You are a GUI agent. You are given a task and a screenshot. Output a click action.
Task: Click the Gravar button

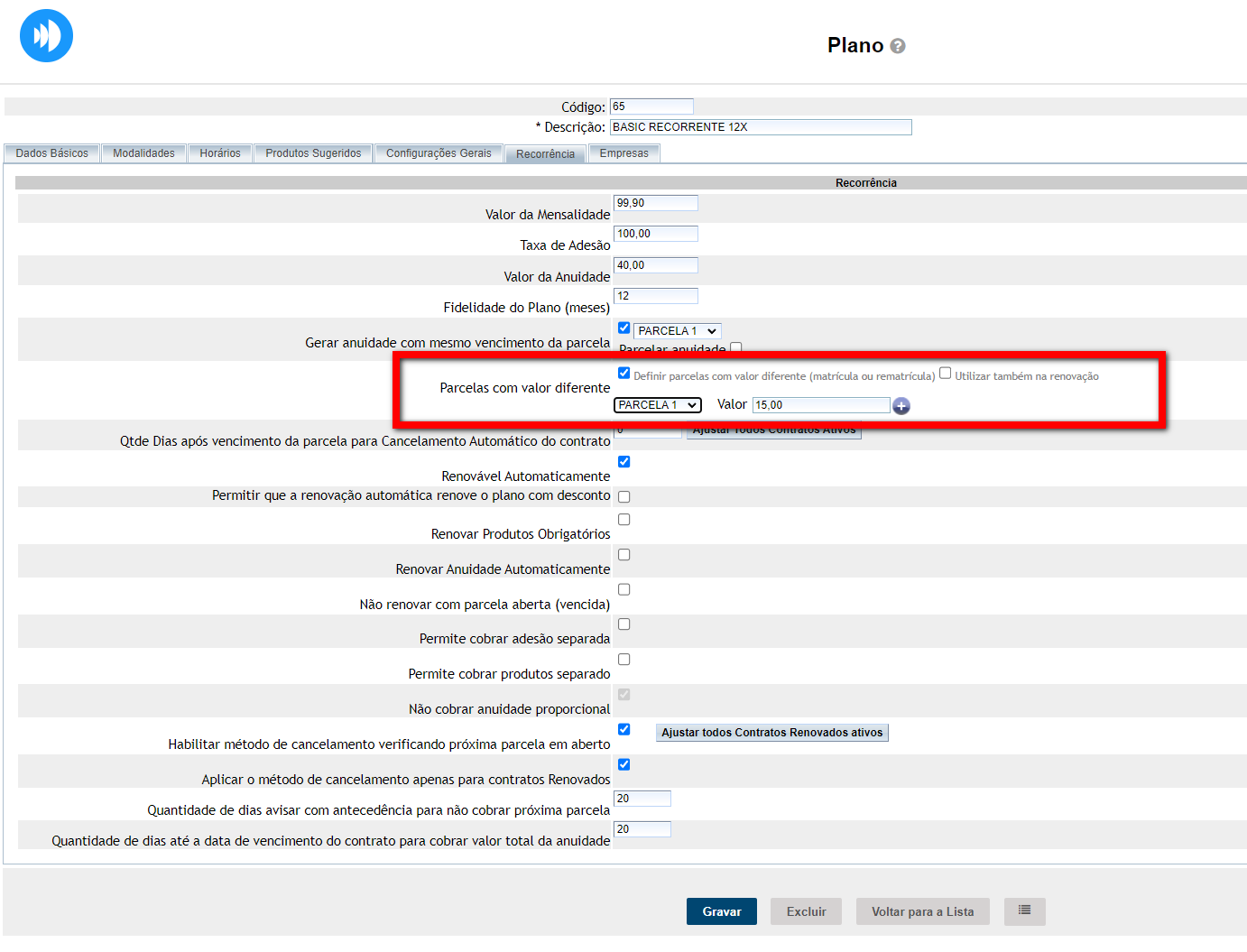[x=721, y=911]
